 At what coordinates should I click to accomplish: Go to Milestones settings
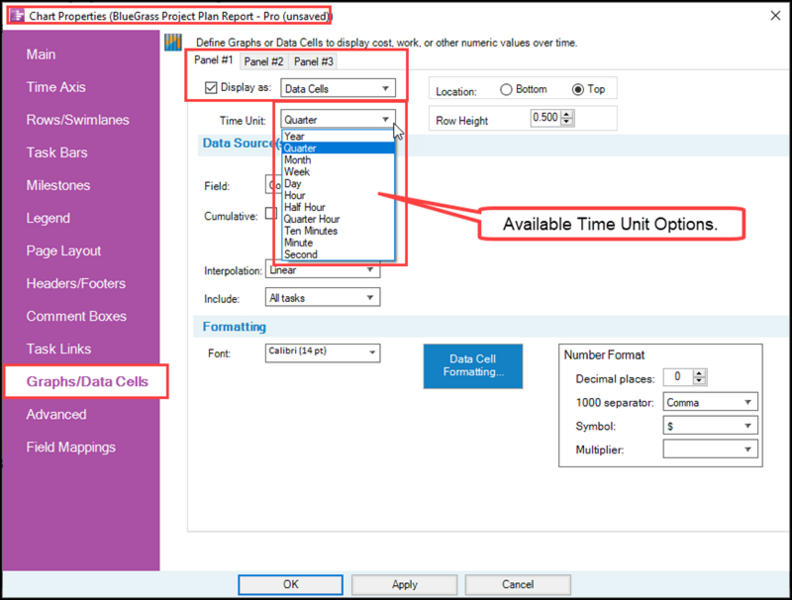(58, 185)
